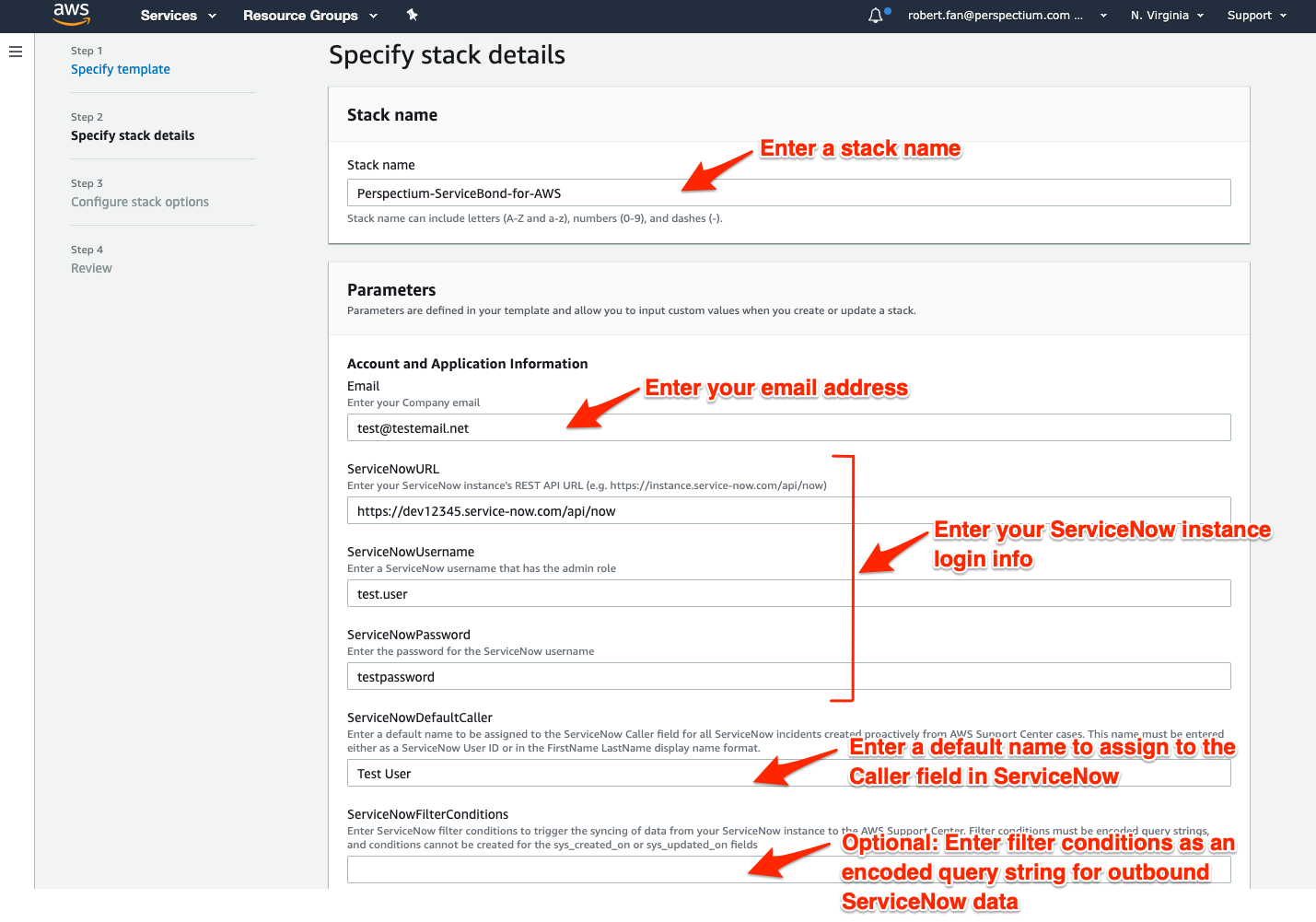Screen dimensions: 1316x922
Task: Click the Stack name section heading
Action: click(392, 115)
